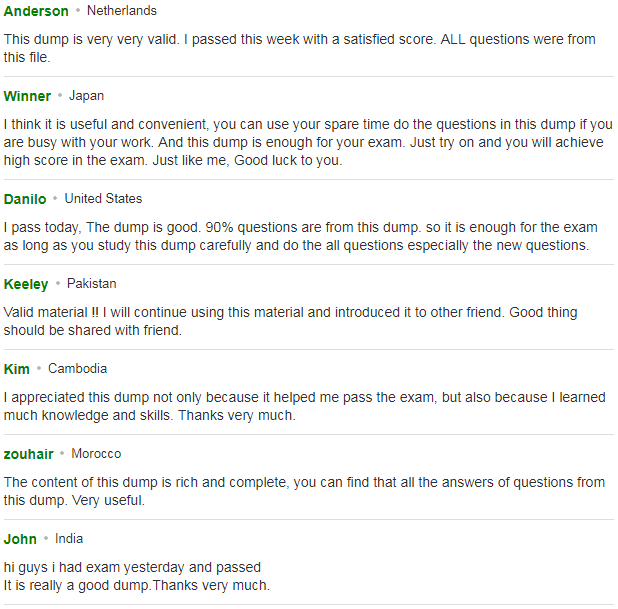Click the Japan country label
618x609 pixels.
tap(86, 96)
